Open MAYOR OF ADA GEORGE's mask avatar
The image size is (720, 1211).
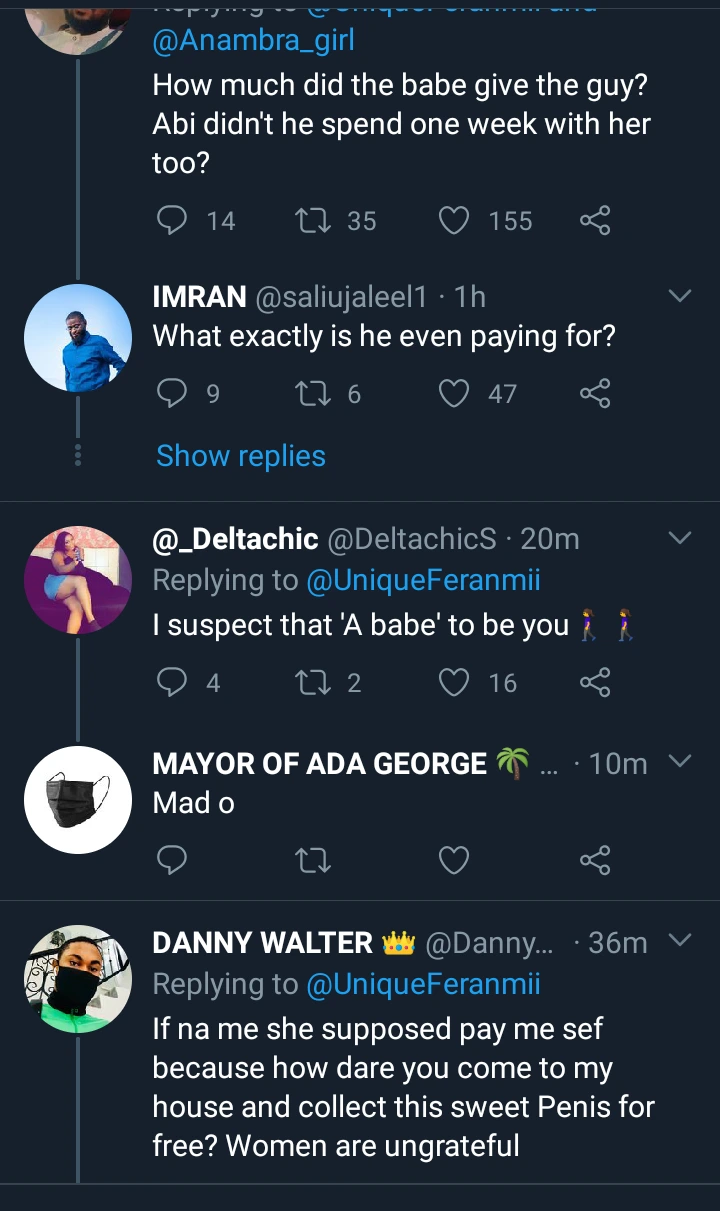click(x=78, y=800)
